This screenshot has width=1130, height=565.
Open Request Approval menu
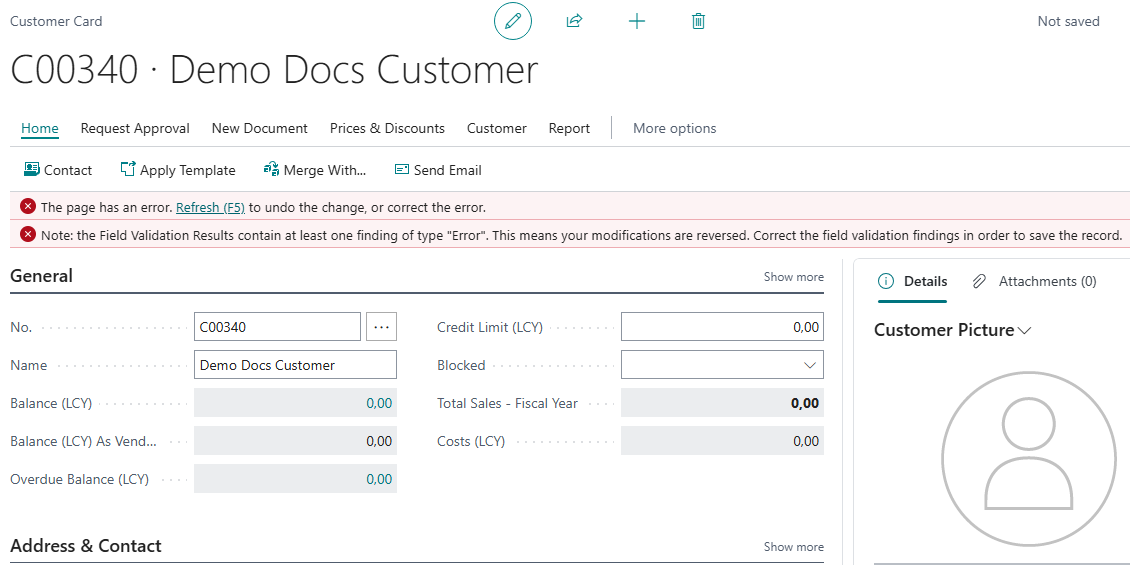click(135, 128)
